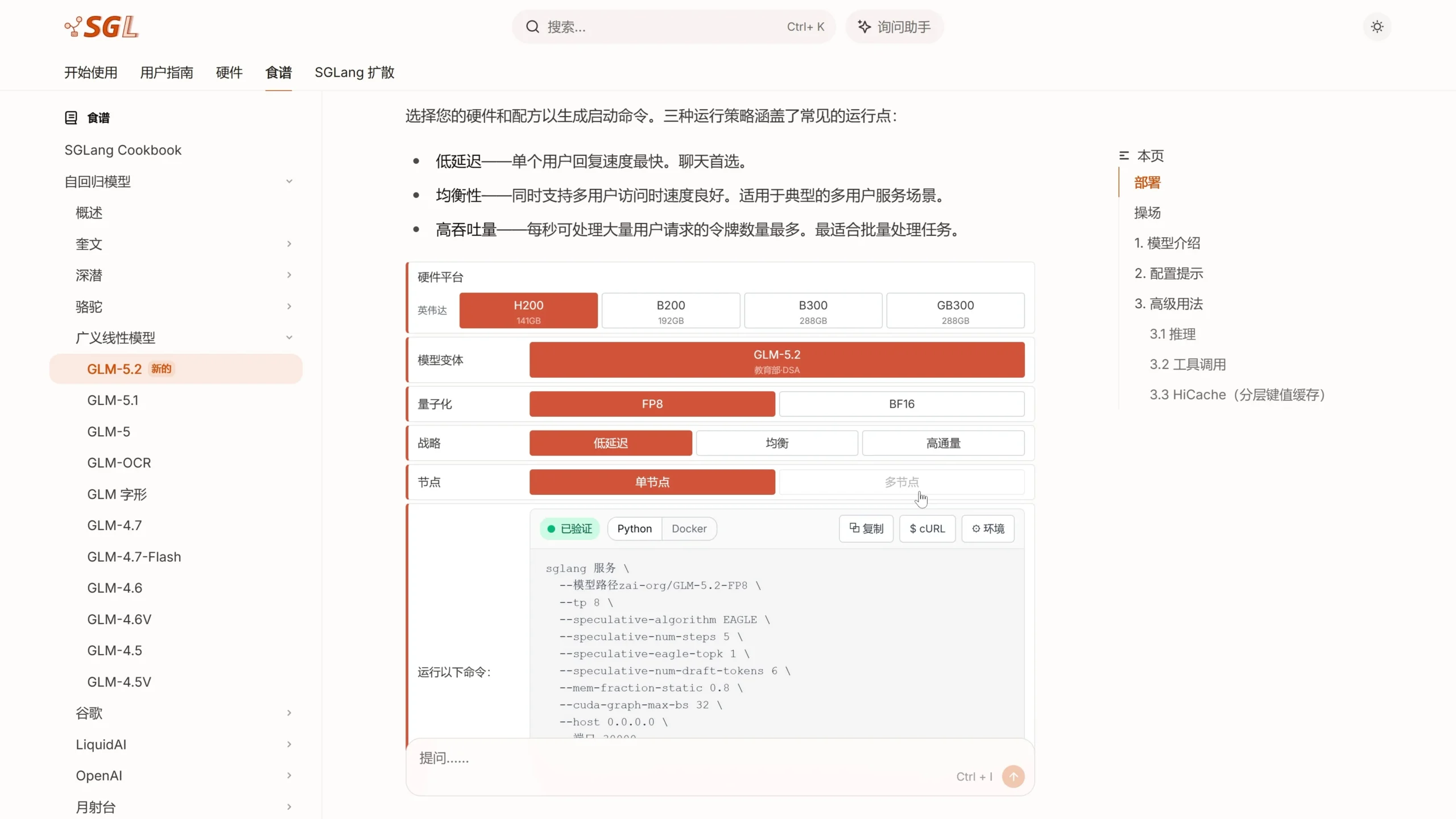Open the GLM-4.6 sidebar page
This screenshot has height=819, width=1456.
click(114, 588)
